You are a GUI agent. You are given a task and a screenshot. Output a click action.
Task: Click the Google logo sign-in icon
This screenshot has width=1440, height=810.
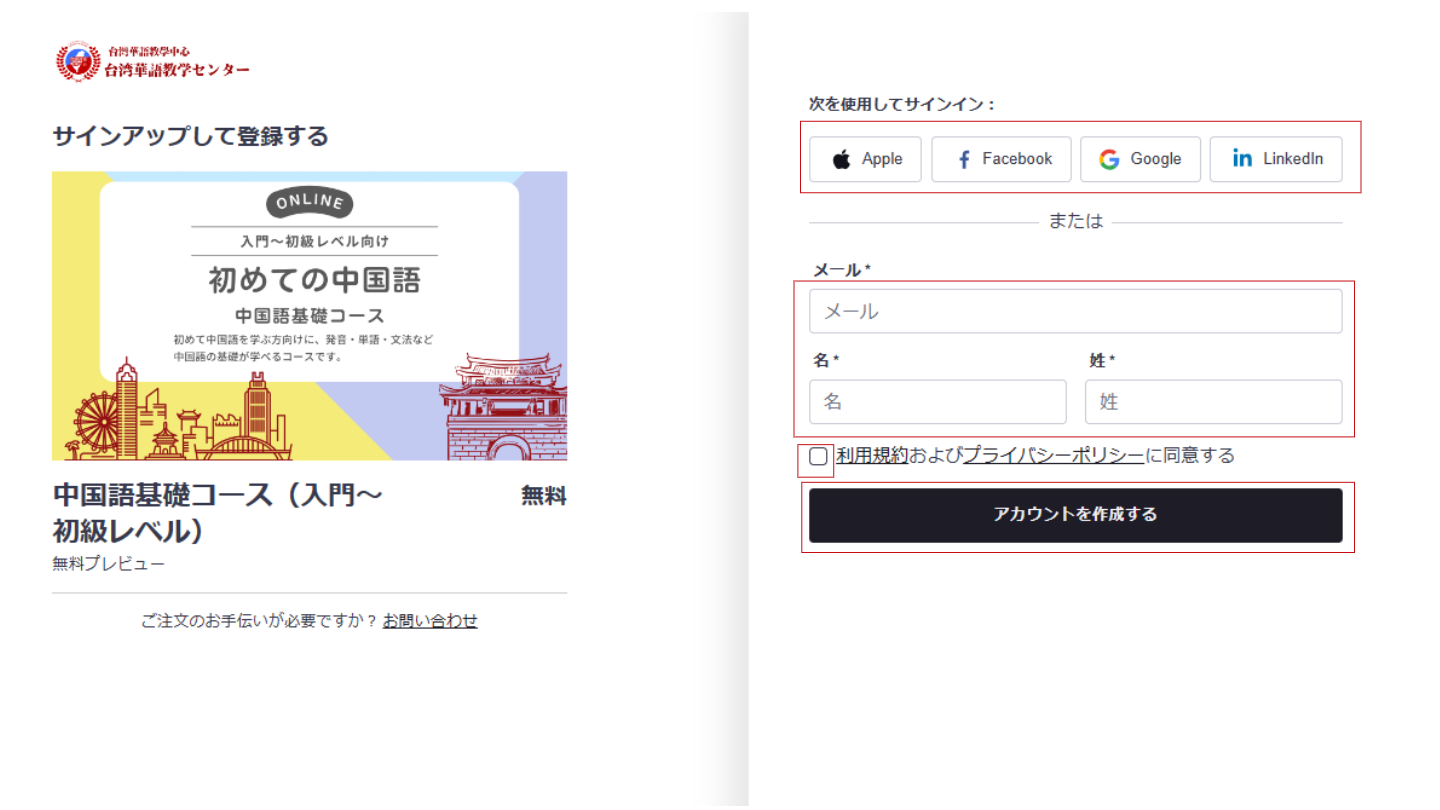click(x=1109, y=160)
